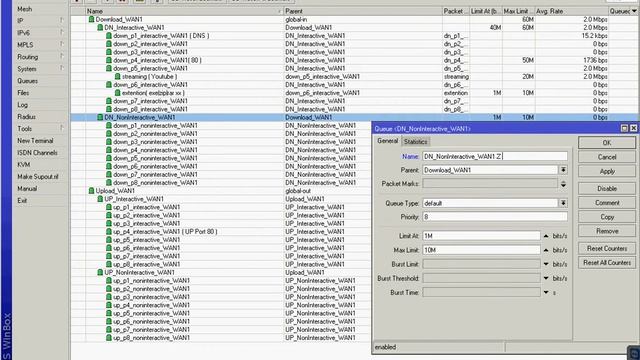Click the Limit At input field showing 1M

[481, 236]
